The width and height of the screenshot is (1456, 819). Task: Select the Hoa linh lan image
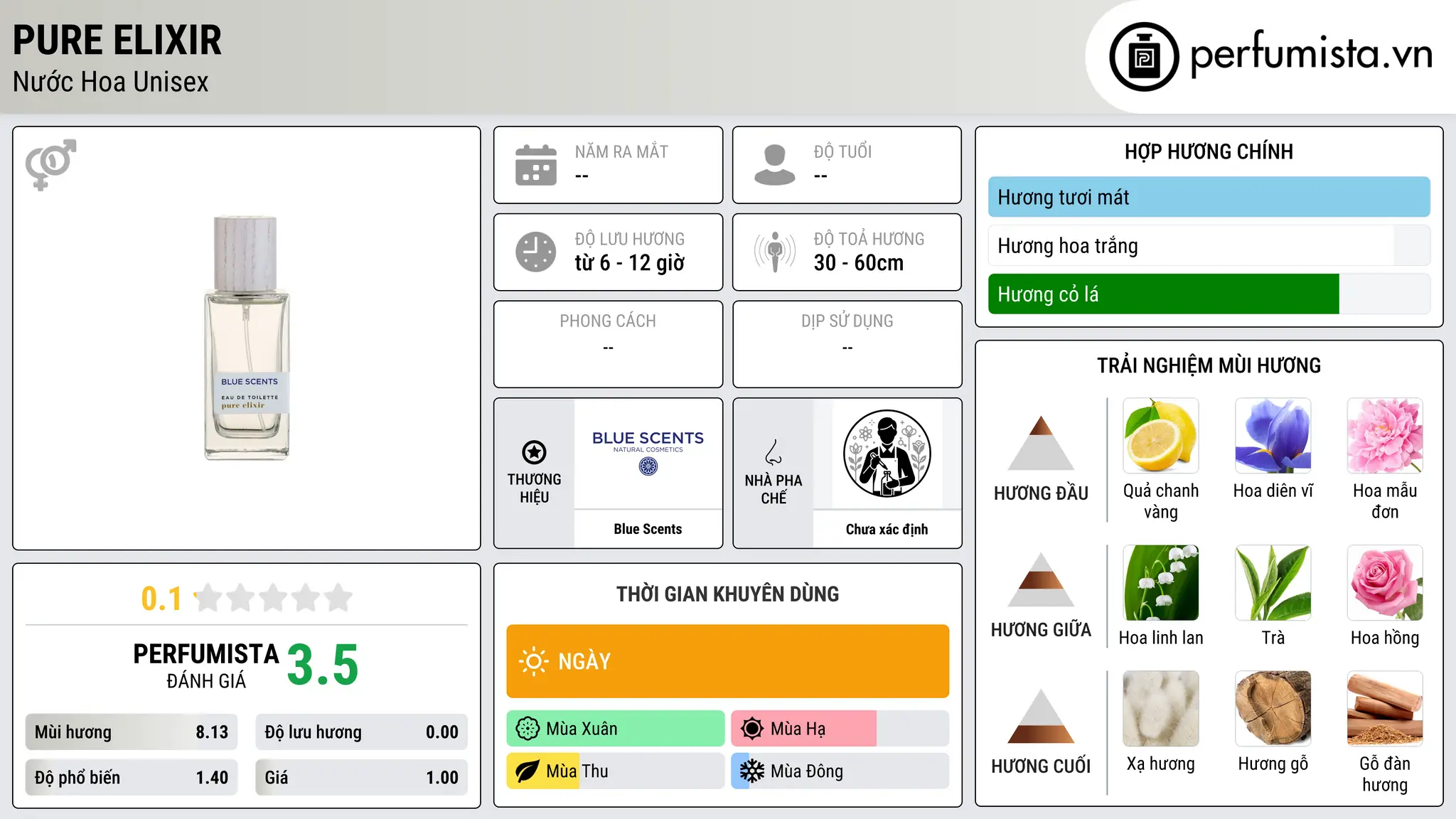tap(1161, 583)
